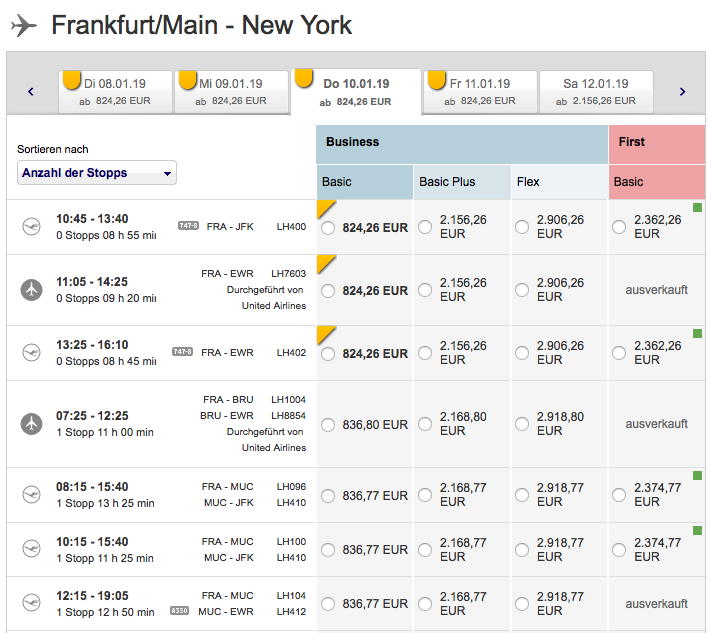Select 824,26 EUR Business Basic for LH400
This screenshot has height=633, width=707.
click(x=328, y=228)
